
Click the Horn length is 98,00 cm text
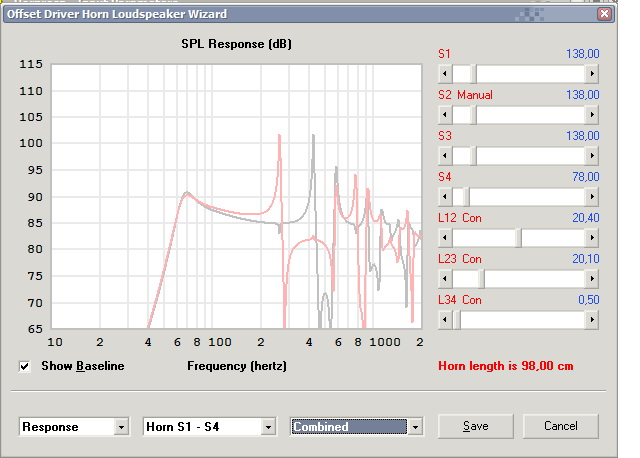click(x=506, y=366)
